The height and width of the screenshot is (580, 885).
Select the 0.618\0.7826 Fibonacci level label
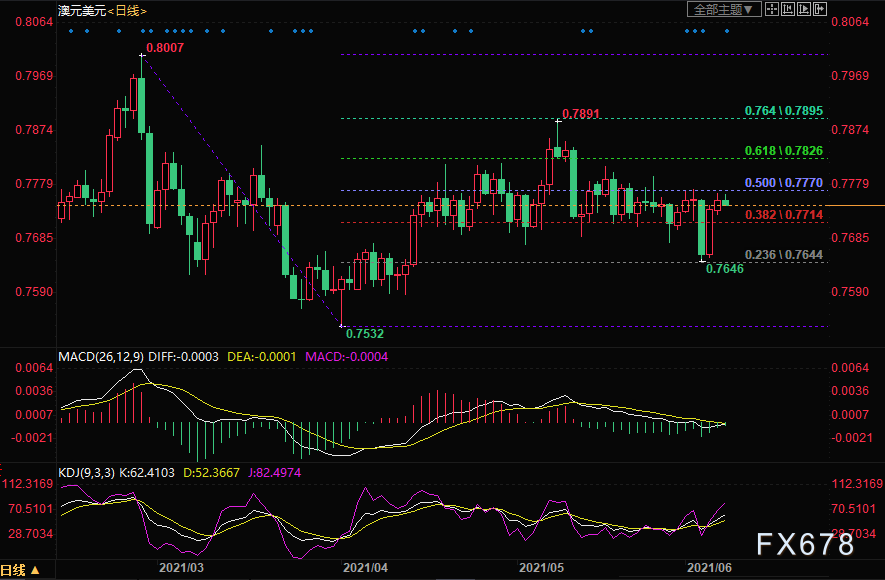click(784, 151)
